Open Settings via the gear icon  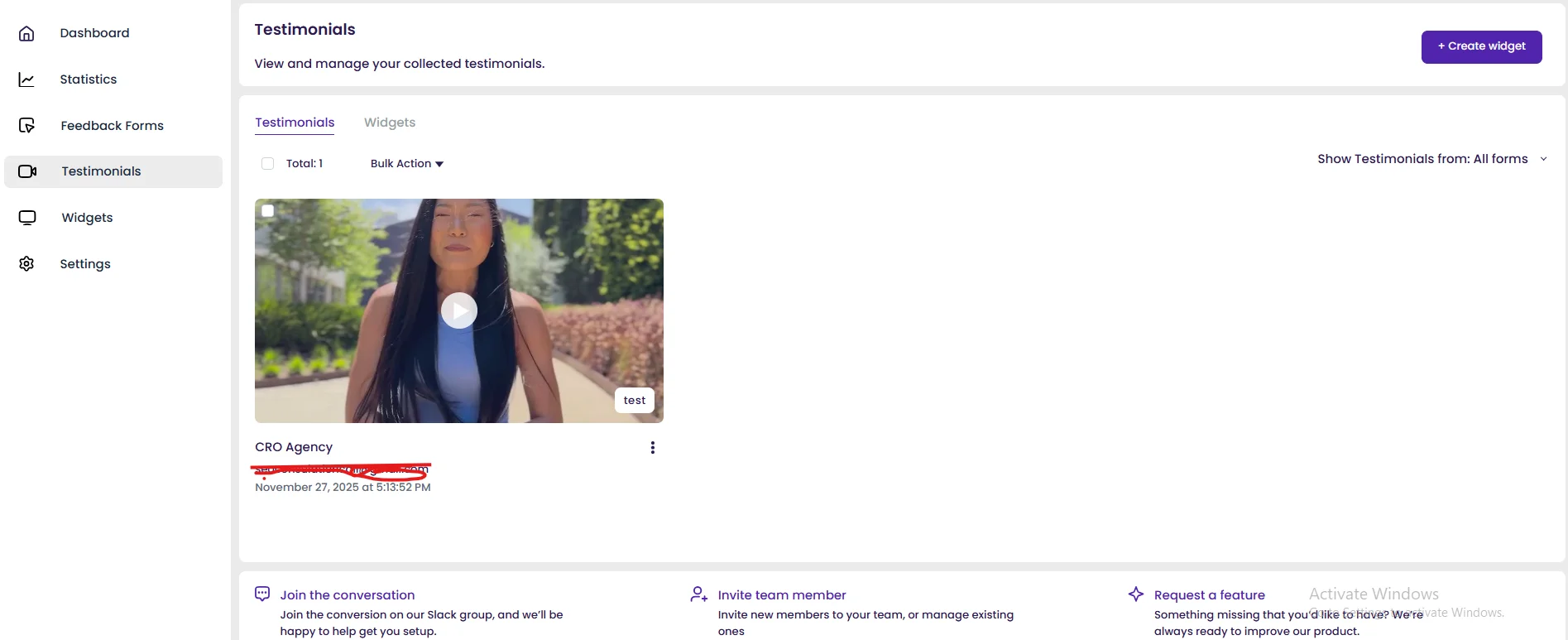coord(26,264)
